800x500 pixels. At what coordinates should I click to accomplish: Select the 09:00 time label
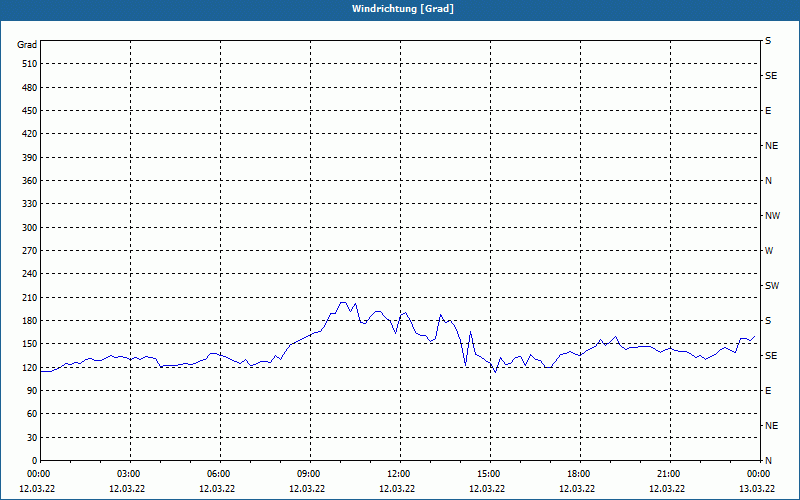coord(310,474)
